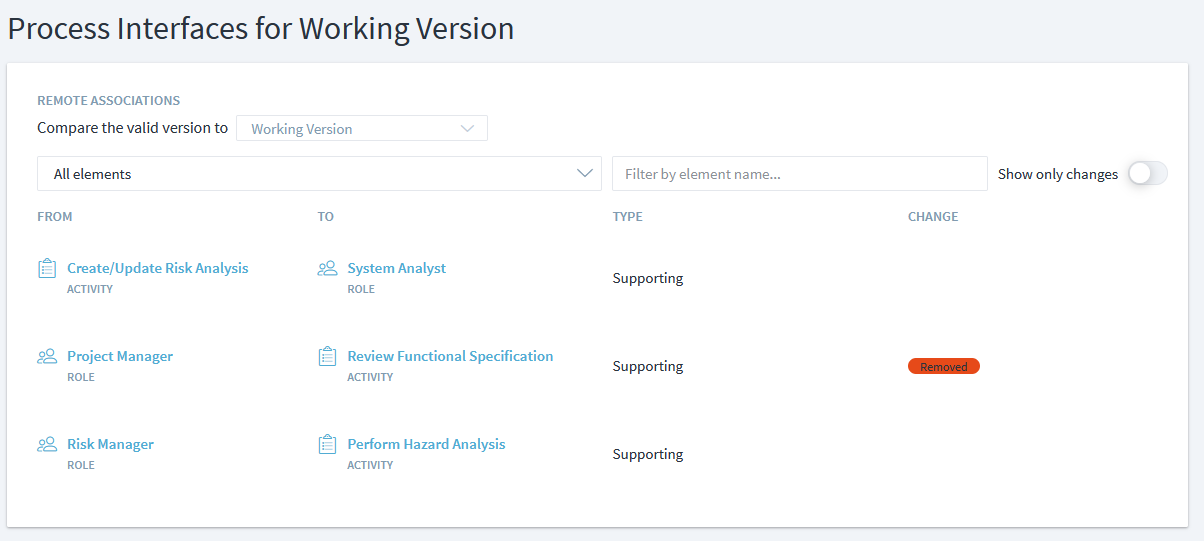
Task: Click the role icon next to Risk Manager
Action: [46, 444]
